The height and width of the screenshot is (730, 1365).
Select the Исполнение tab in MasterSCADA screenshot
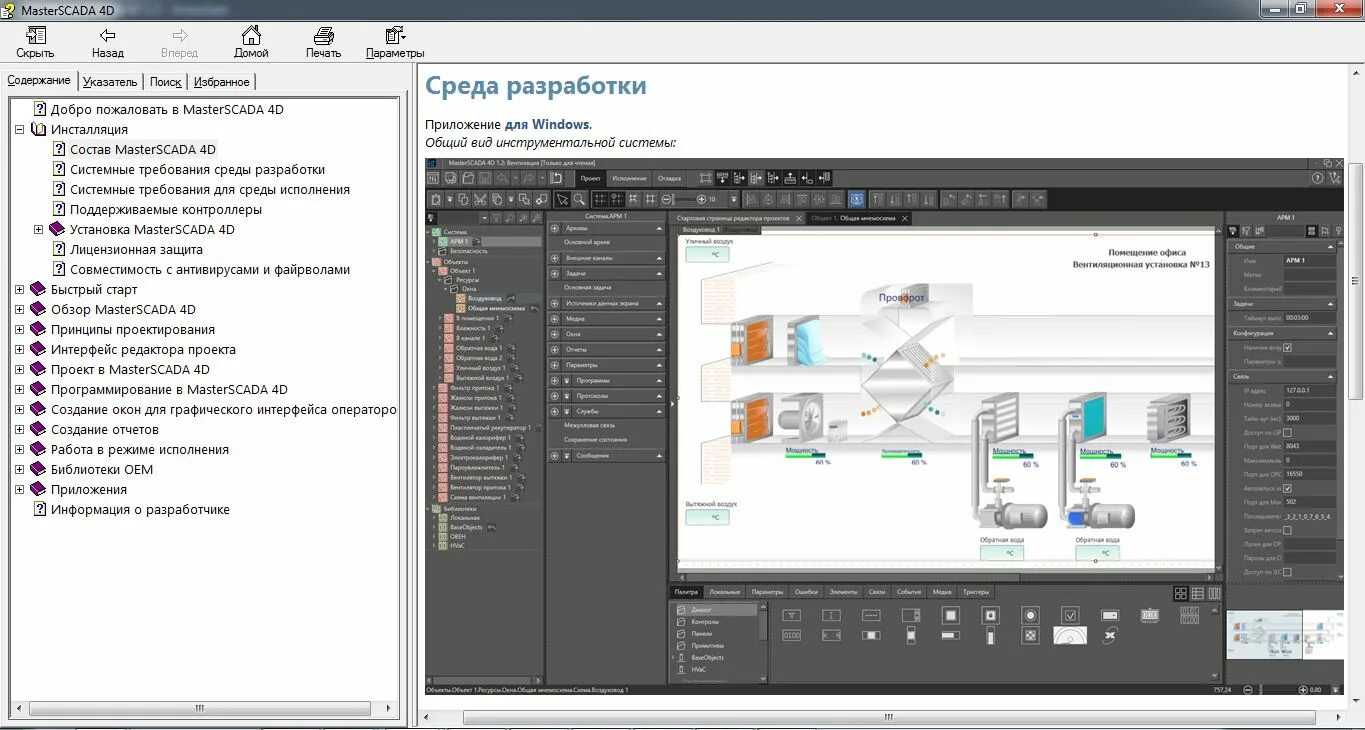coord(629,178)
